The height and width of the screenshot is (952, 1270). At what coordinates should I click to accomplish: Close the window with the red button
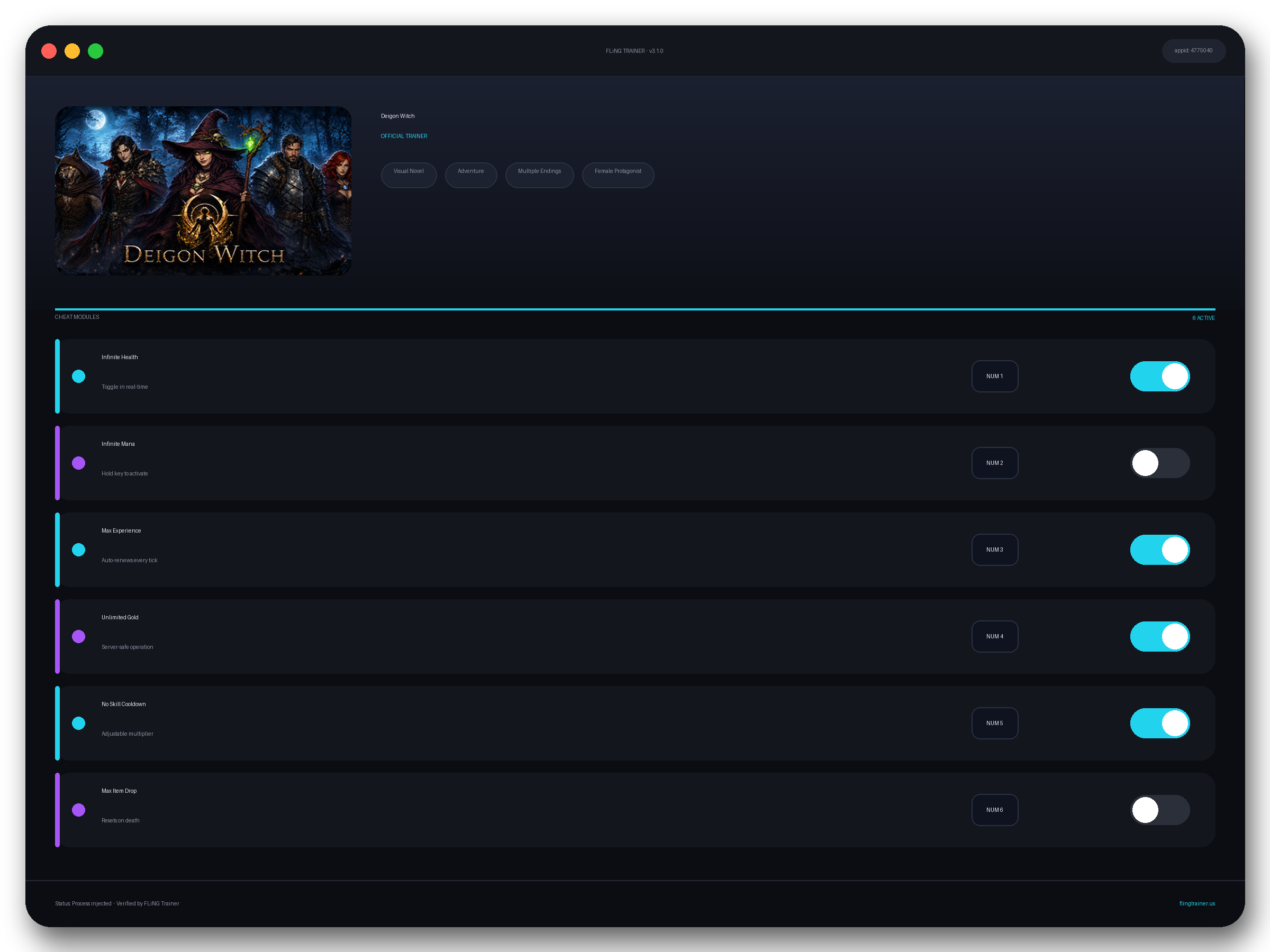click(49, 51)
